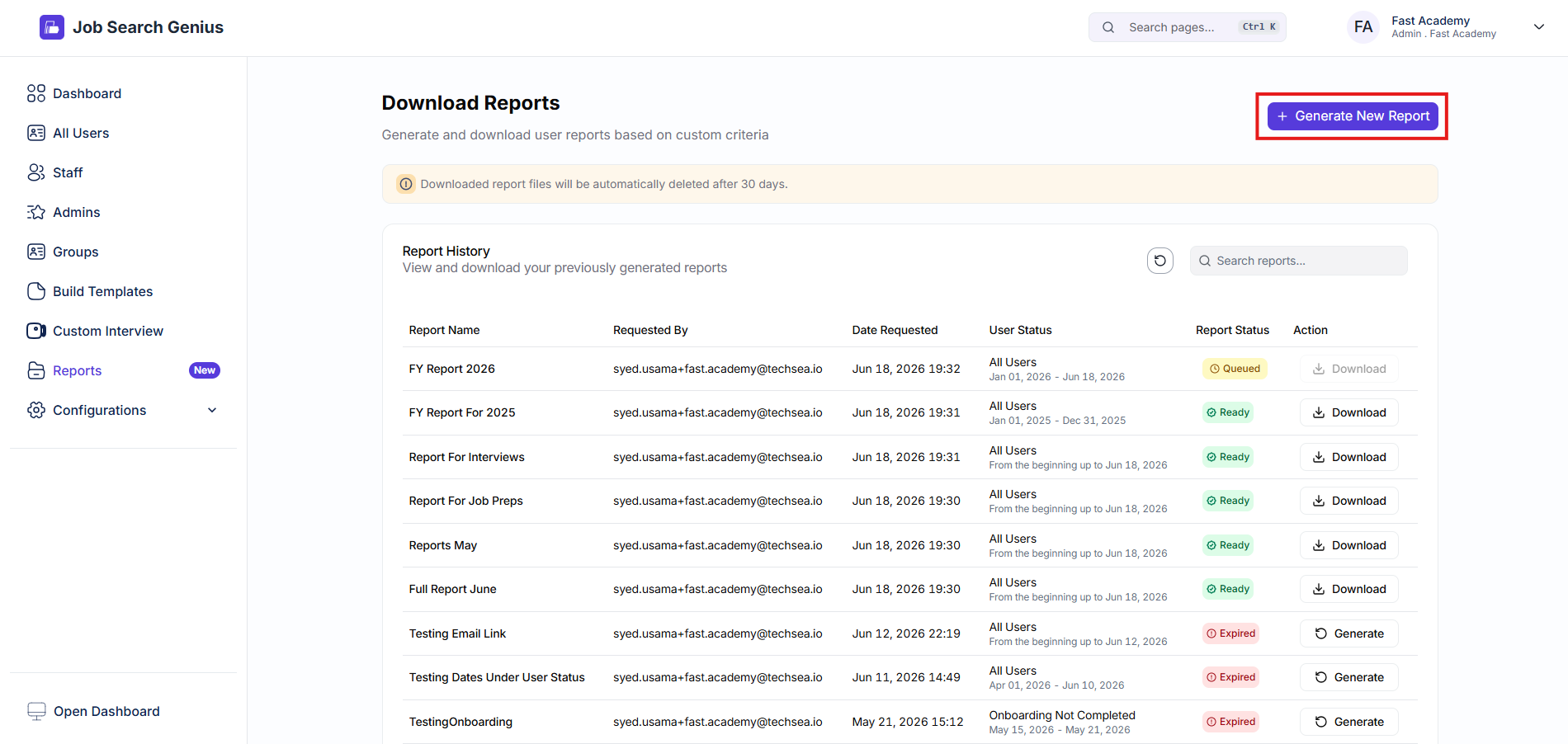Click the Open Dashboard monitor icon
Image resolution: width=1568 pixels, height=744 pixels.
point(36,711)
